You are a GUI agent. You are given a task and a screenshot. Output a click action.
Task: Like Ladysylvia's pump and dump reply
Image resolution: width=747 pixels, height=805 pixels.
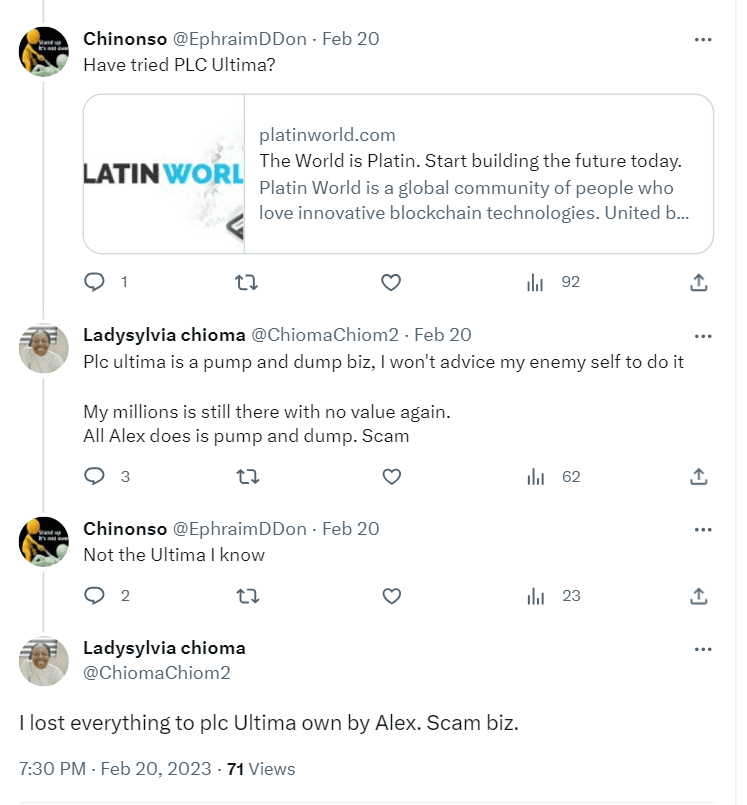click(390, 477)
